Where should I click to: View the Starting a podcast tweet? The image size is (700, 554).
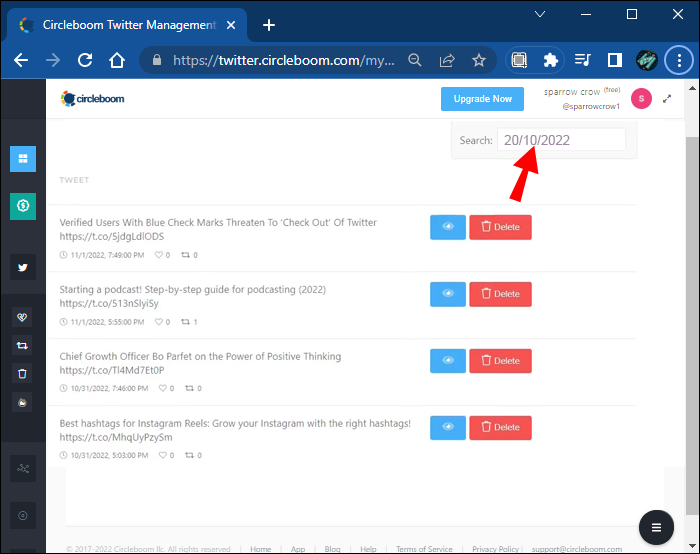coord(448,294)
